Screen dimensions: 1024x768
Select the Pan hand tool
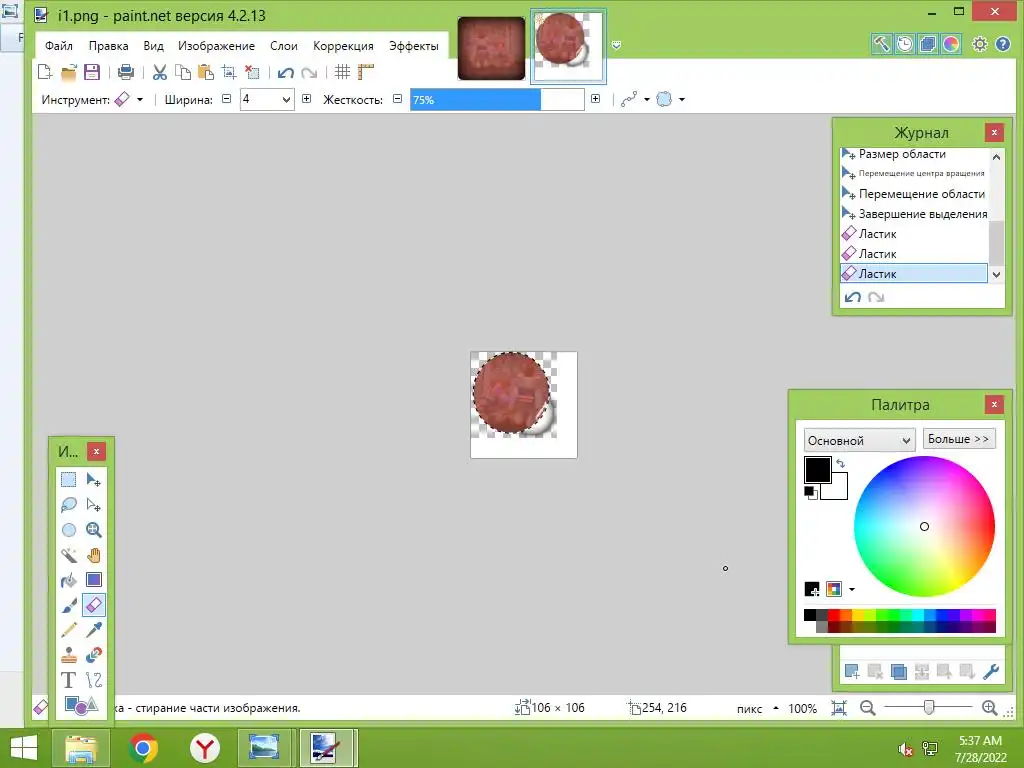pyautogui.click(x=93, y=555)
